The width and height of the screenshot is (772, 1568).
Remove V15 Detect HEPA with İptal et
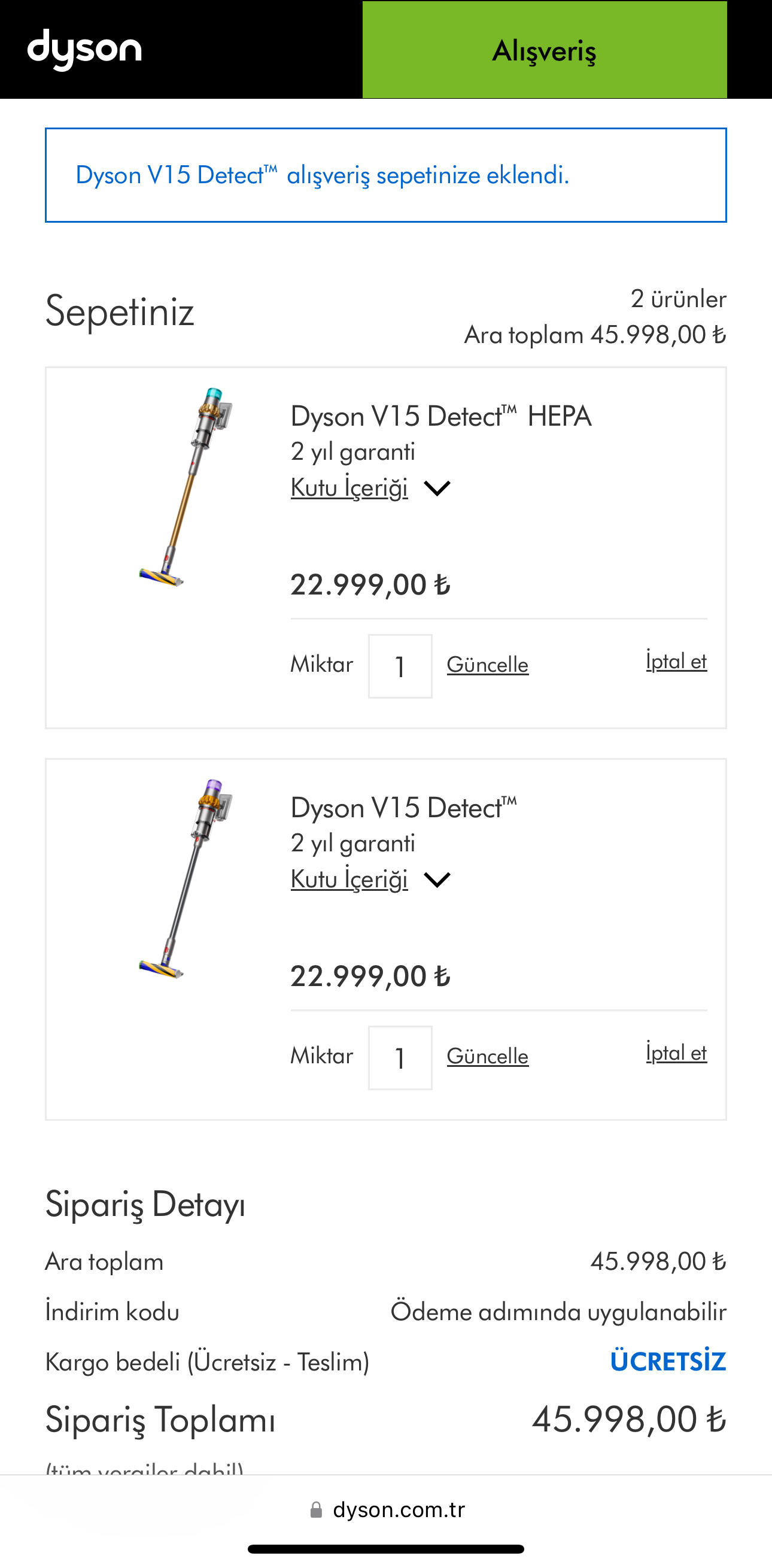click(x=676, y=662)
